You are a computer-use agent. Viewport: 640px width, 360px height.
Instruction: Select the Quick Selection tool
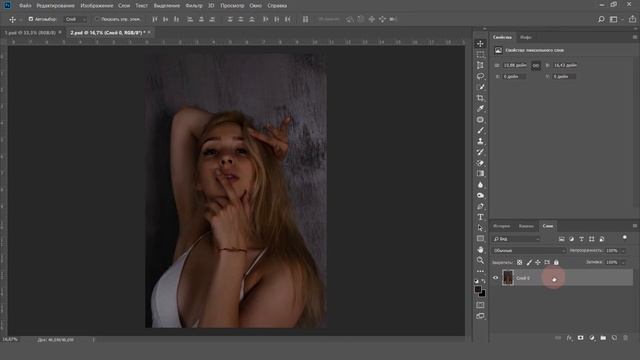pyautogui.click(x=480, y=87)
